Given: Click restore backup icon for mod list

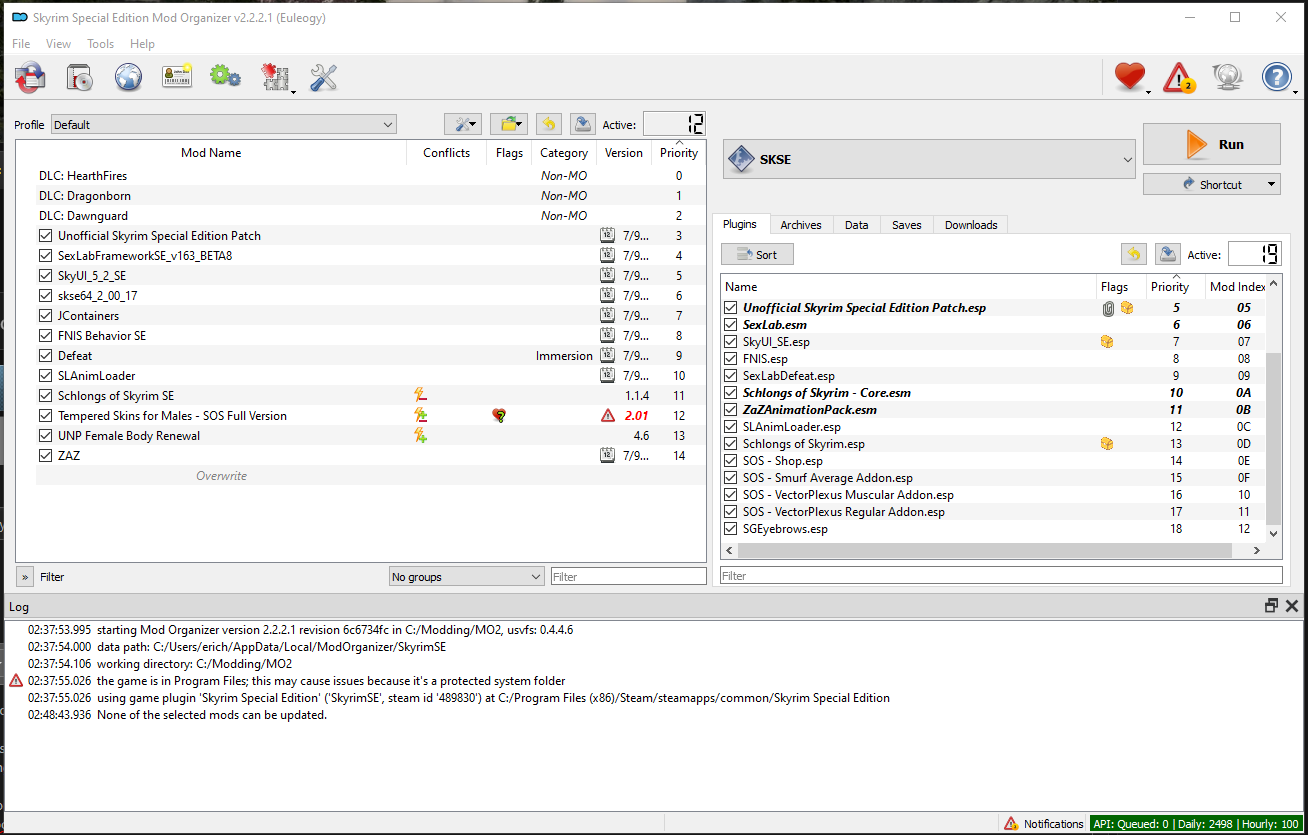Looking at the screenshot, I should point(548,124).
